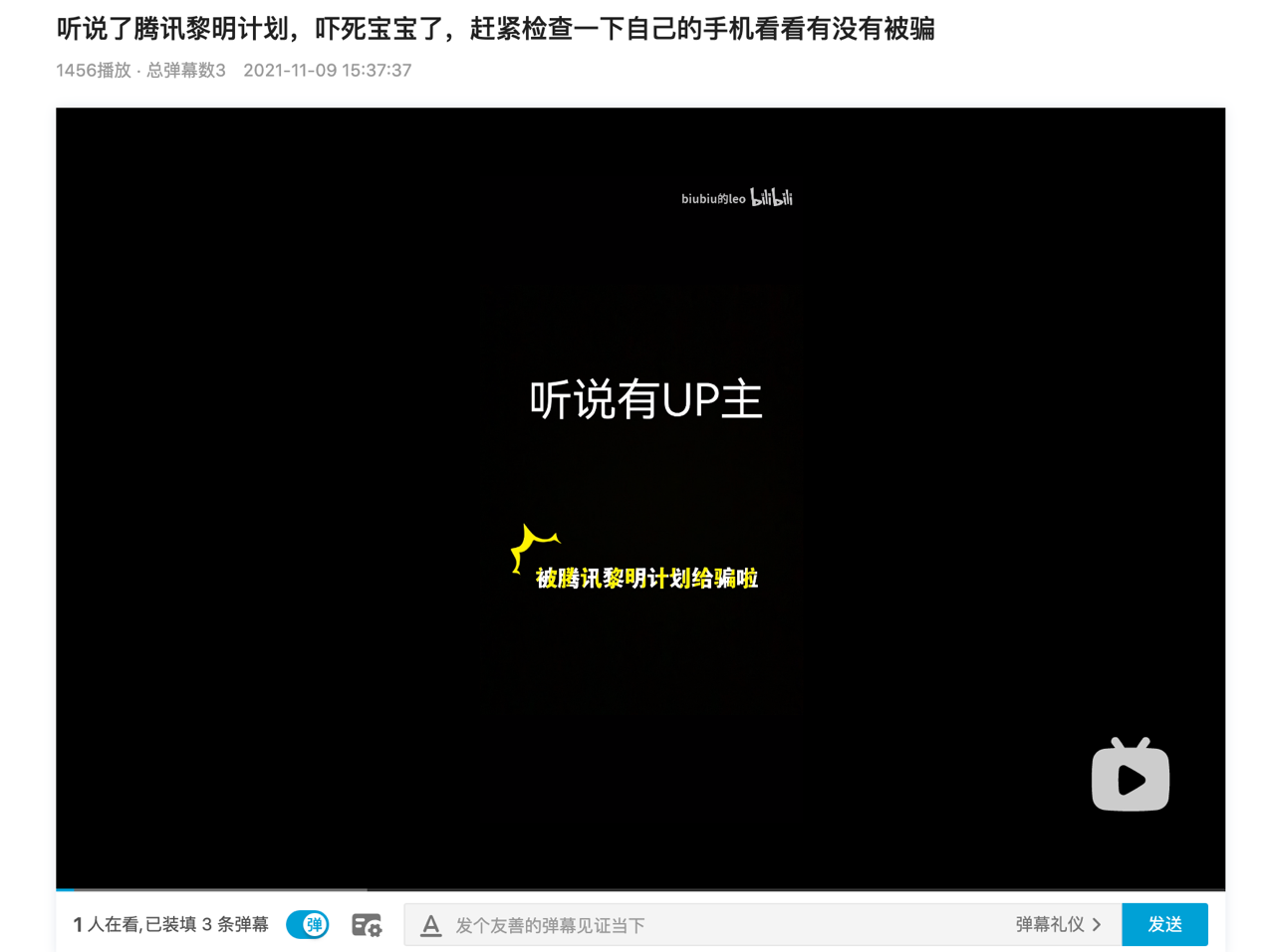Click the A font style icon

[430, 925]
